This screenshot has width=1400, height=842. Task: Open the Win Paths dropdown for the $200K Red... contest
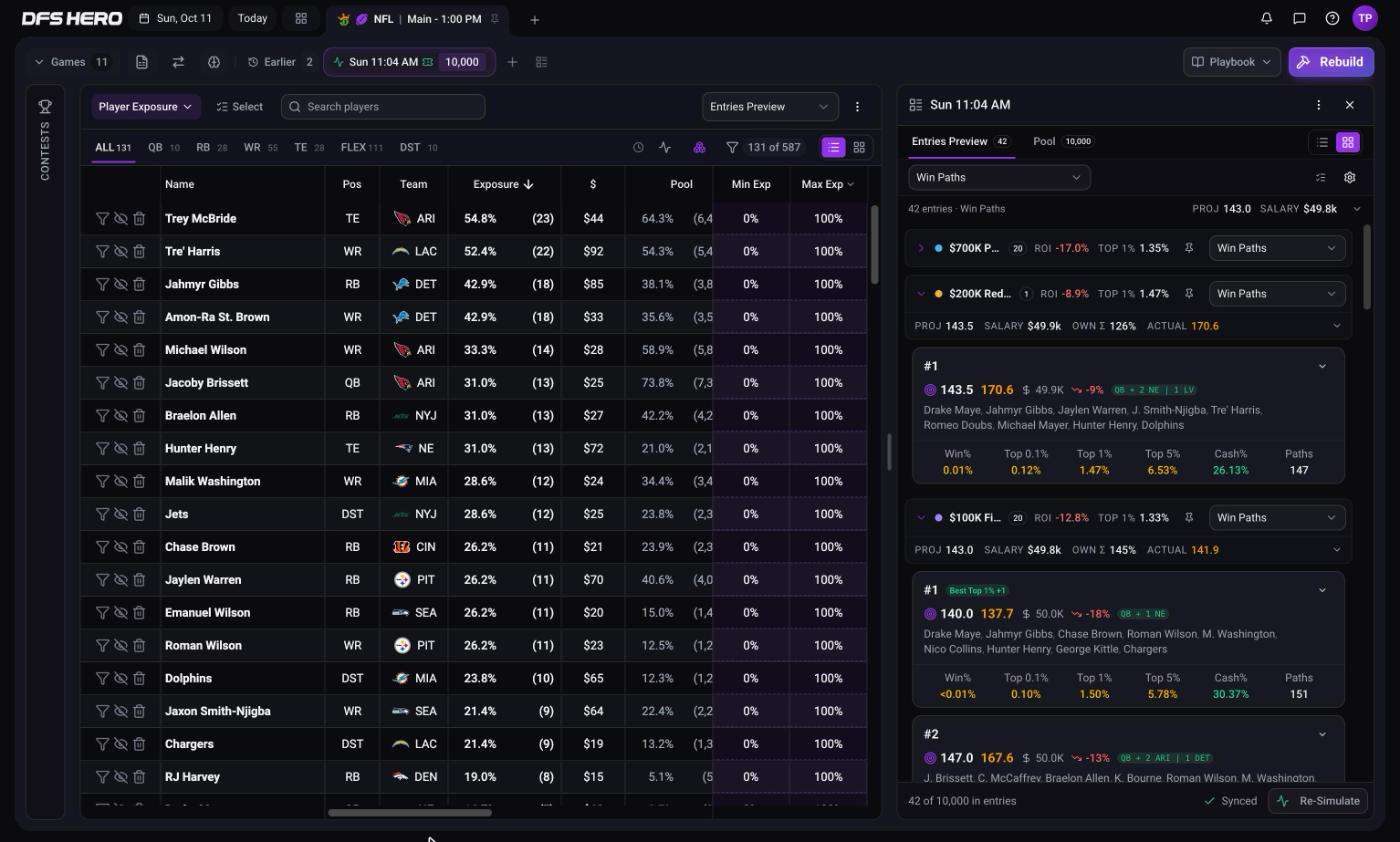pos(1276,294)
